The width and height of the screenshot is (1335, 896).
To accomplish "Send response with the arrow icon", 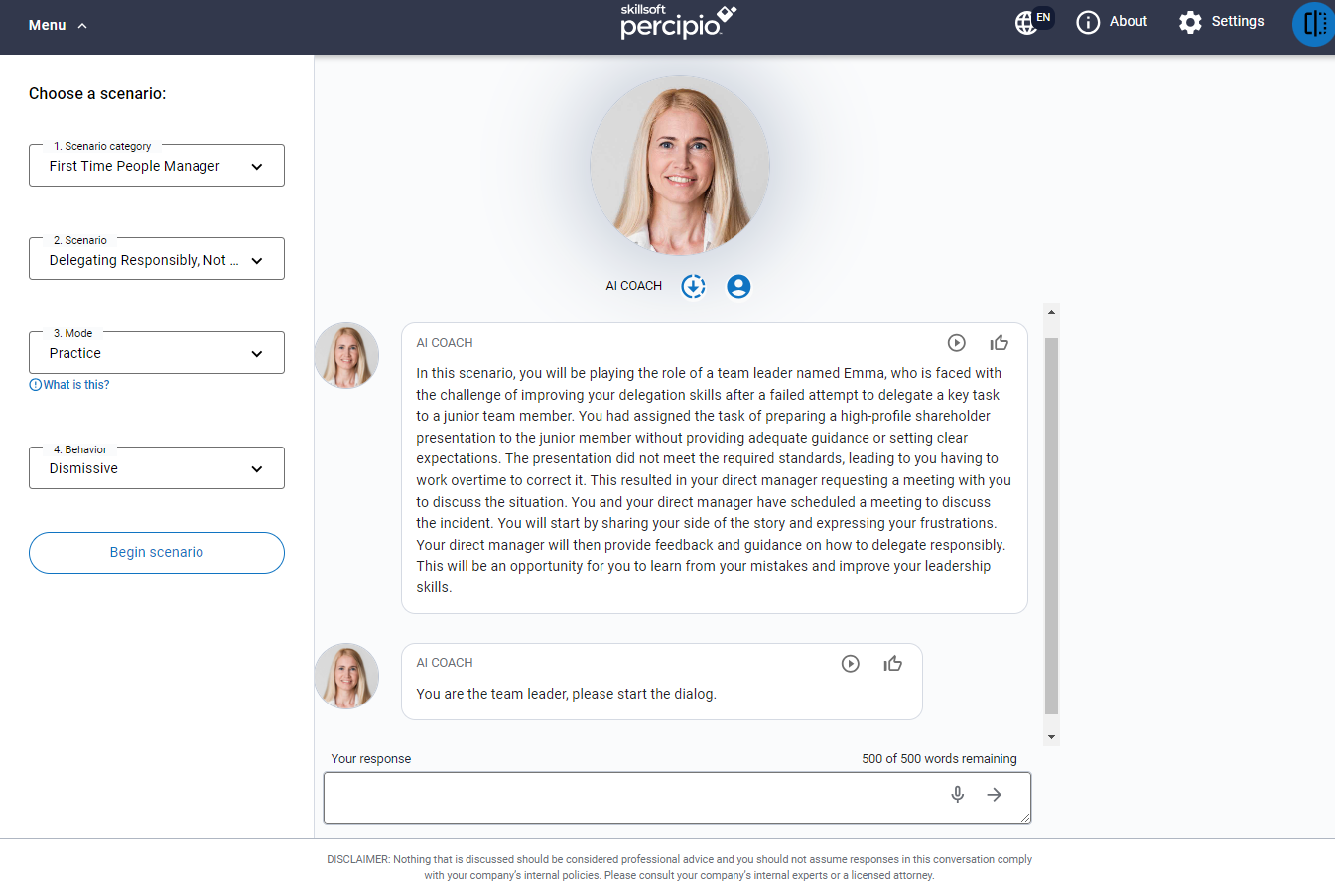I will pos(994,795).
